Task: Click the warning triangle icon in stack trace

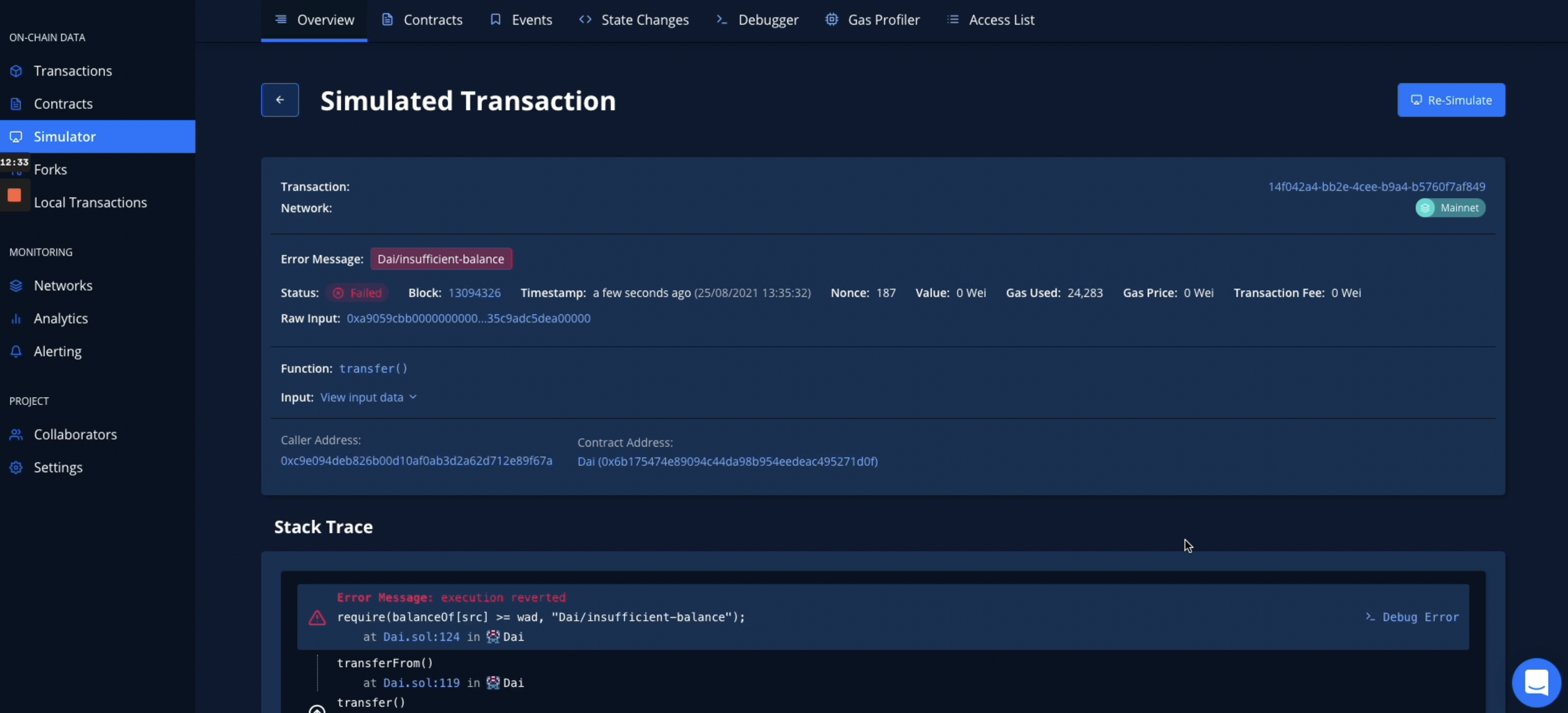Action: 317,618
